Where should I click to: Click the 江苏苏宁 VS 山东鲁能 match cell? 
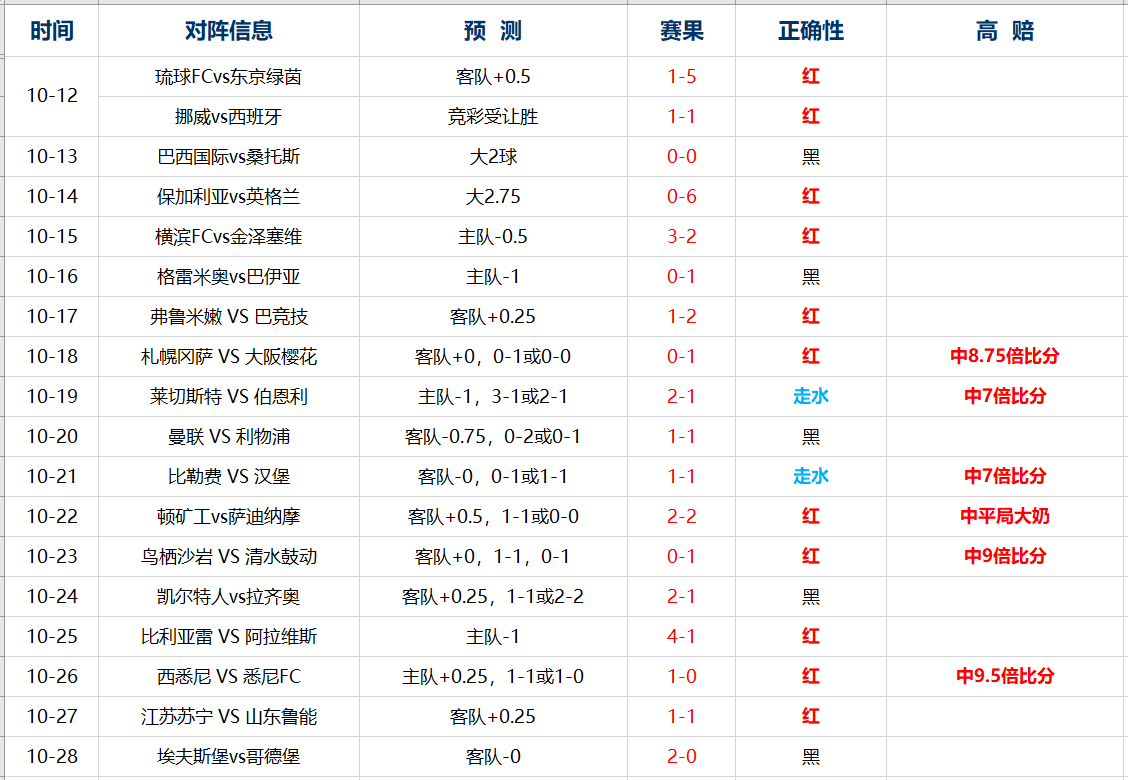point(229,717)
